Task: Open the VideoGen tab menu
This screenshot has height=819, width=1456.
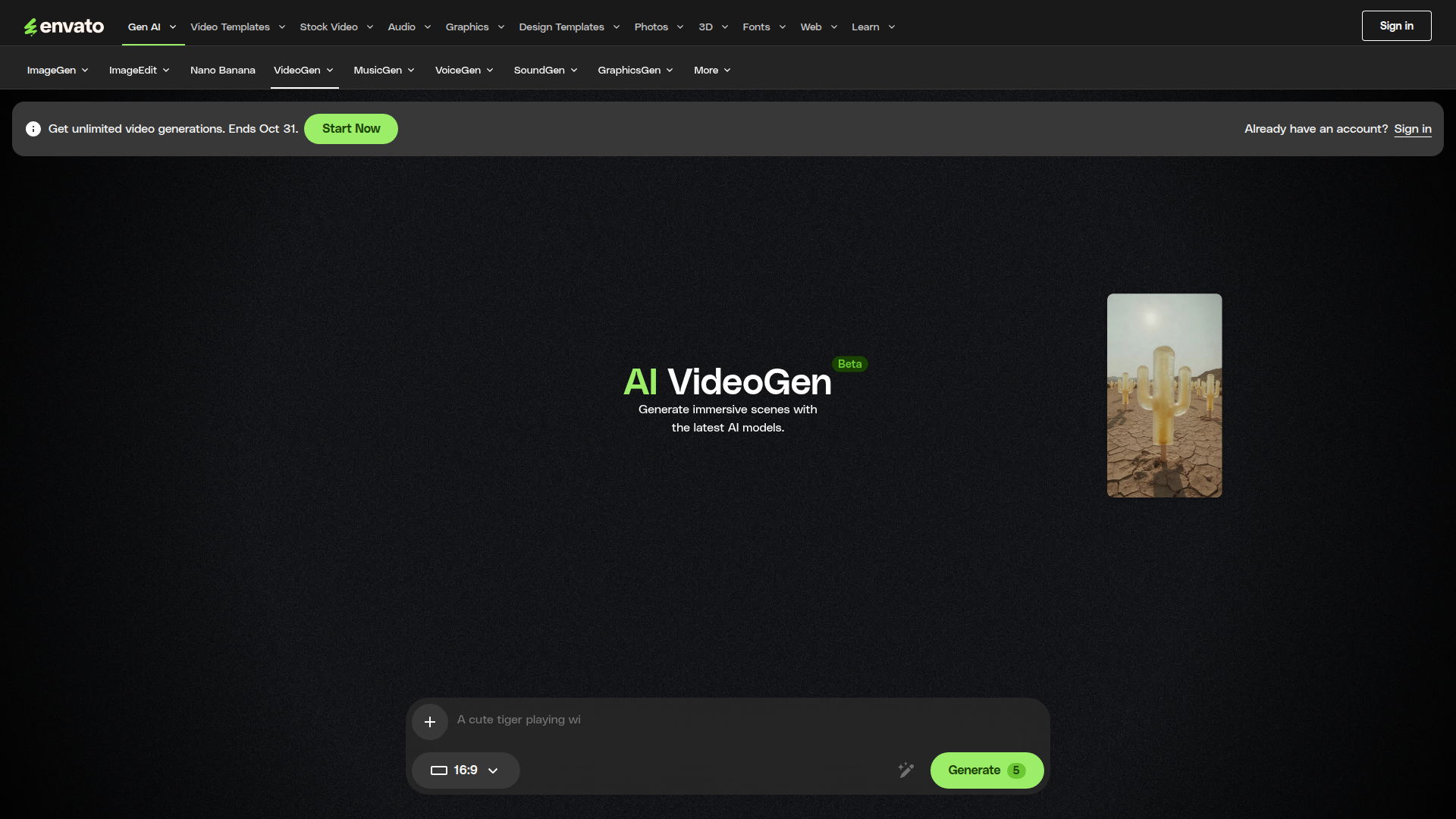Action: point(303,71)
